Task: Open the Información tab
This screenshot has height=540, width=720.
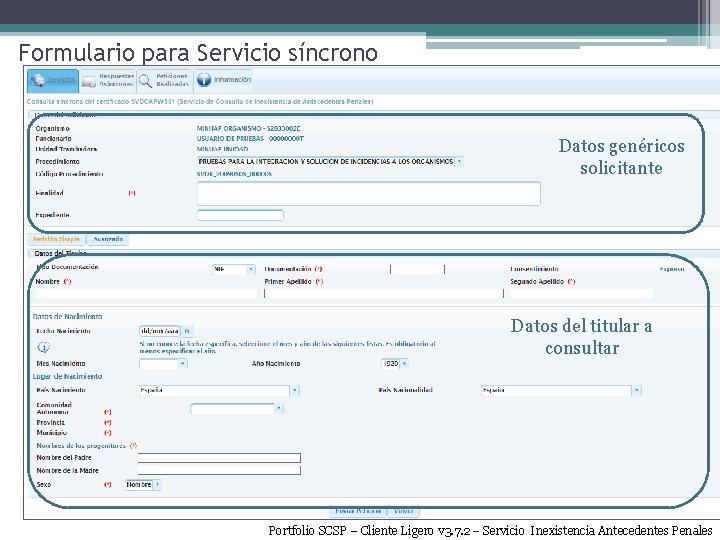Action: tap(223, 80)
